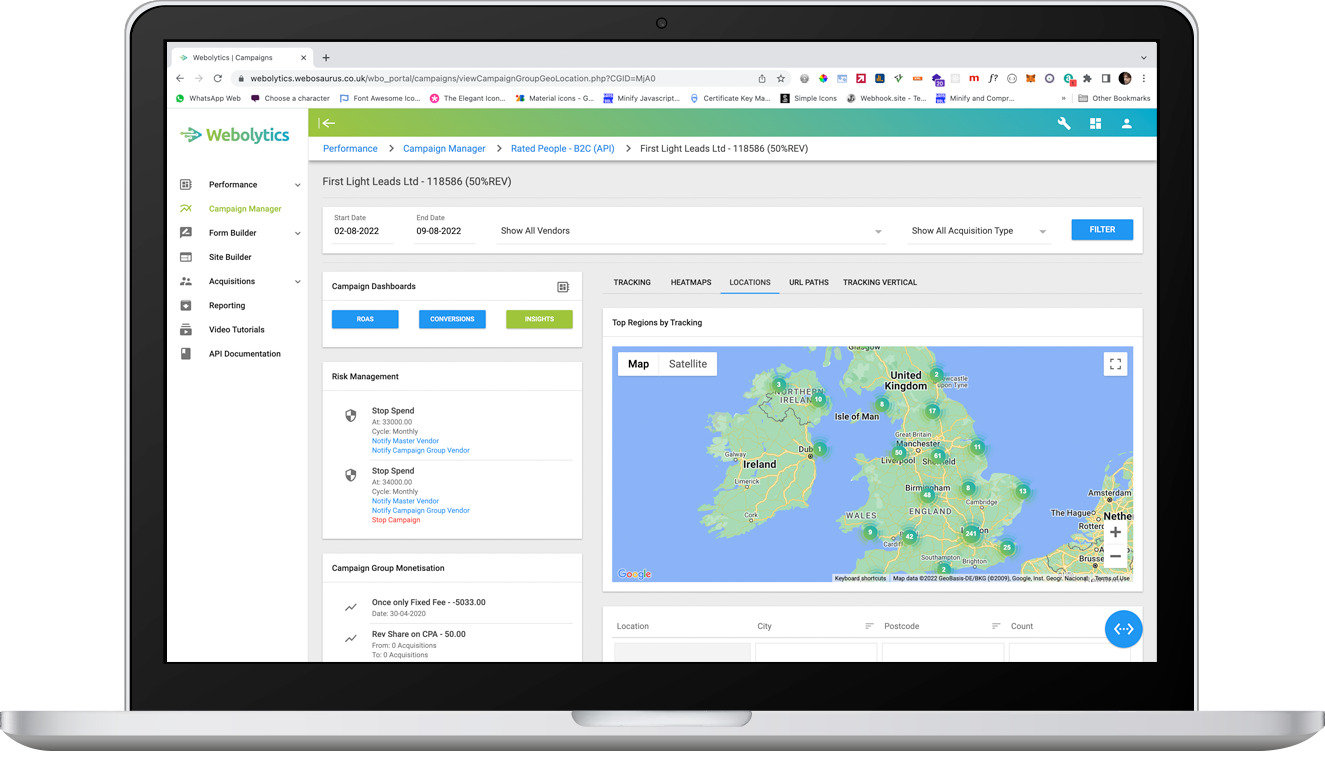The height and width of the screenshot is (780, 1325).
Task: Collapse the sidebar with the arrow icon
Action: (327, 123)
